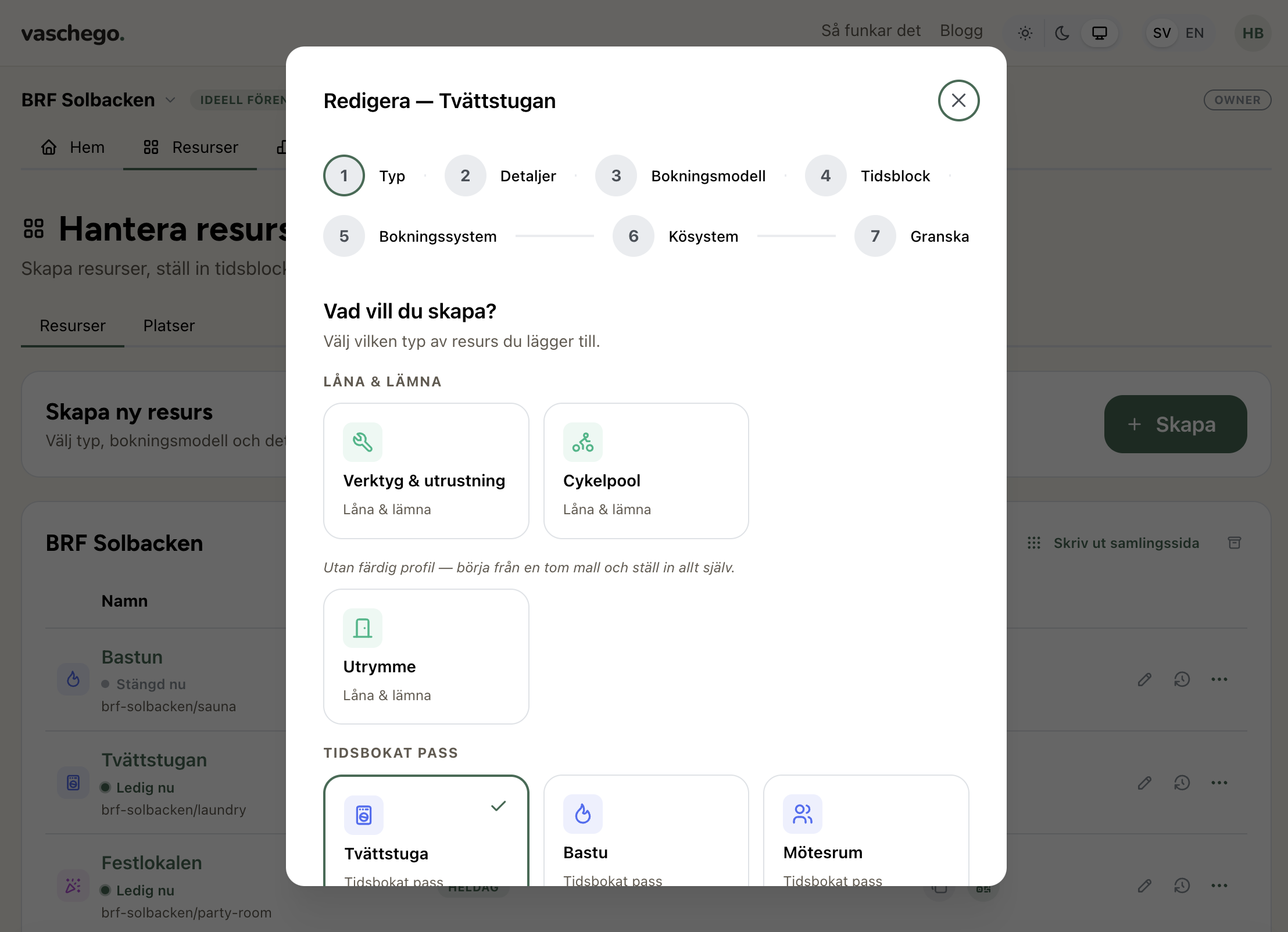1288x932 pixels.
Task: Open step 3 Bokningsmodell
Action: coord(681,175)
